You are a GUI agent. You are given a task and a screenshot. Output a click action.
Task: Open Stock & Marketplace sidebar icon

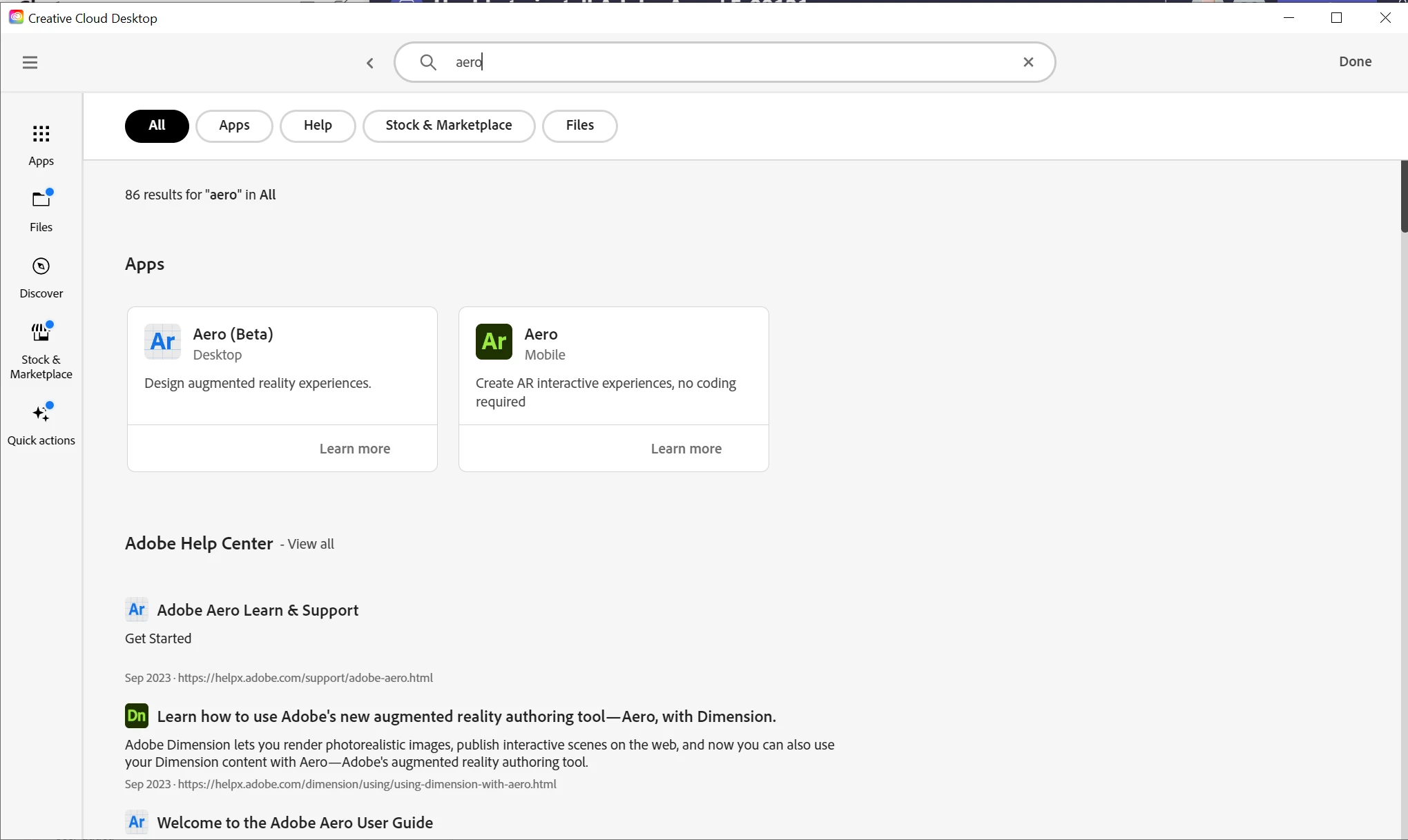pyautogui.click(x=41, y=349)
